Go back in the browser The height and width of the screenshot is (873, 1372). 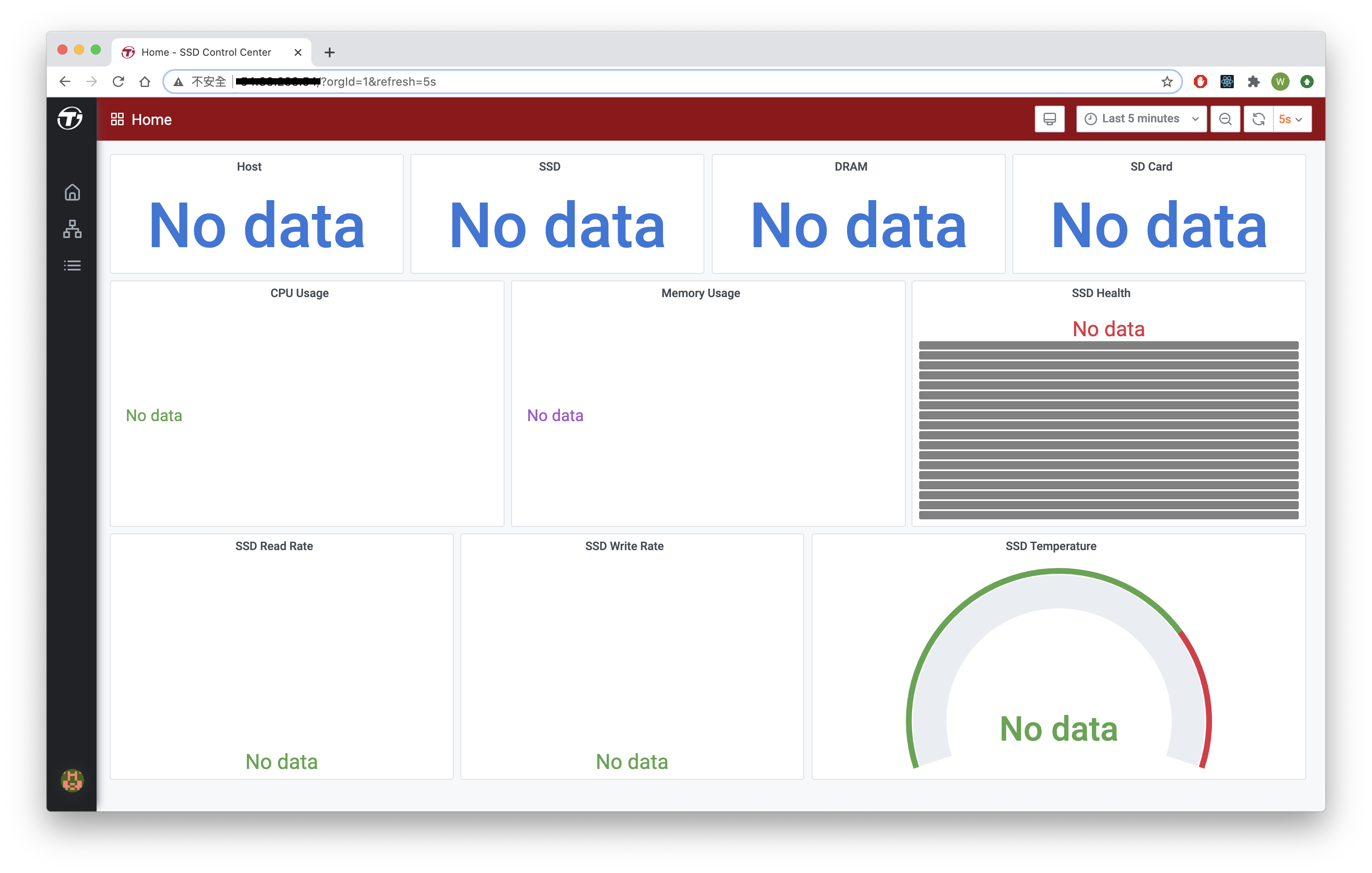click(x=65, y=82)
